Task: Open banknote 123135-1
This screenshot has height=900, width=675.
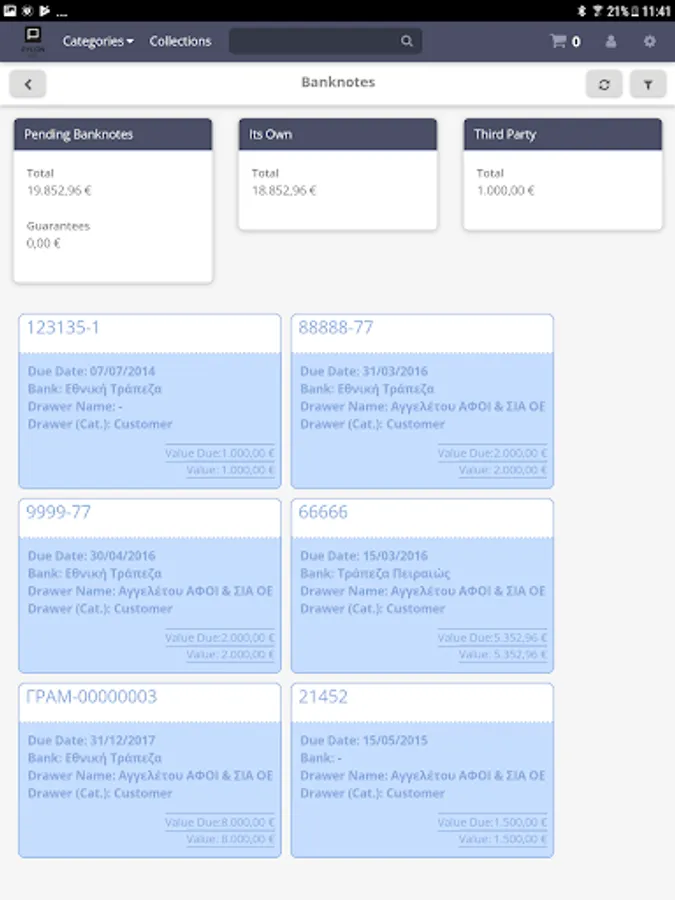Action: coord(150,402)
